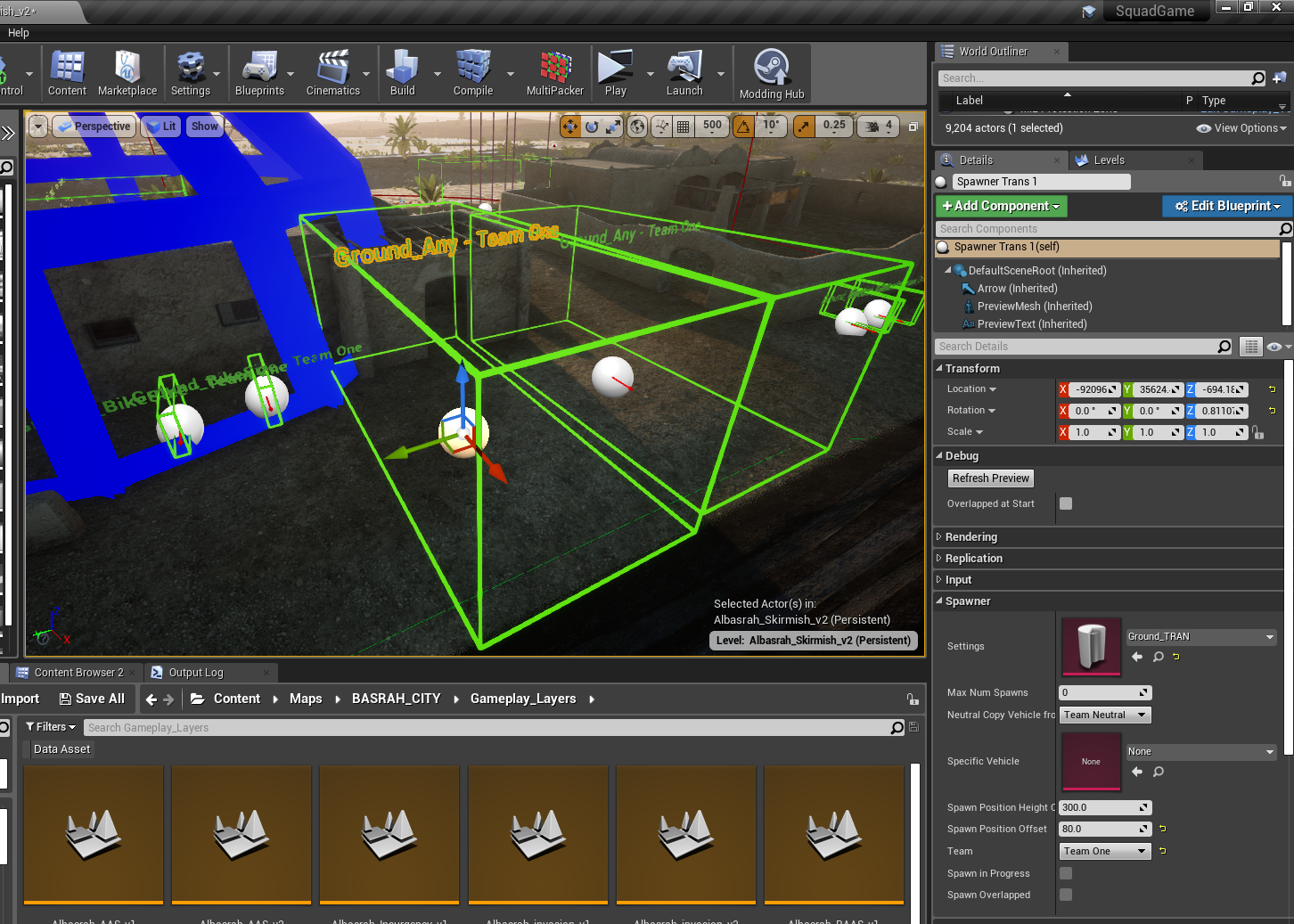This screenshot has height=924, width=1294.
Task: Click the Add Component button
Action: pyautogui.click(x=1001, y=206)
